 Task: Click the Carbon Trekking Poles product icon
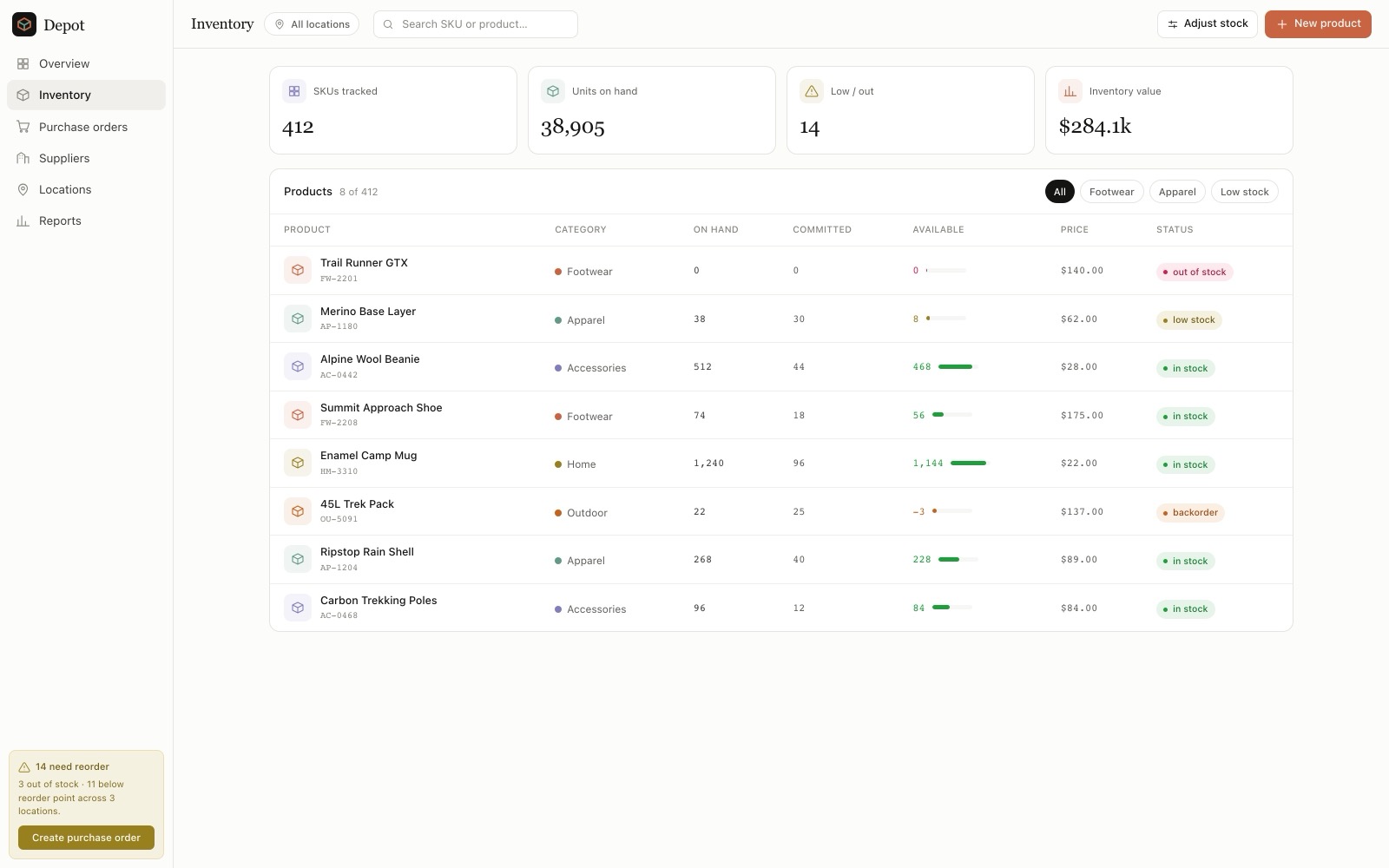(x=298, y=608)
